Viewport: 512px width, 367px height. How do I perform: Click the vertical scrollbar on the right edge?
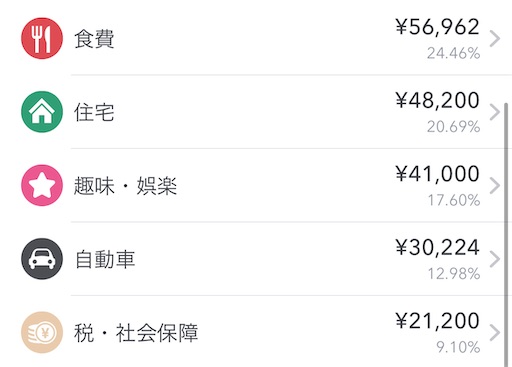click(506, 233)
